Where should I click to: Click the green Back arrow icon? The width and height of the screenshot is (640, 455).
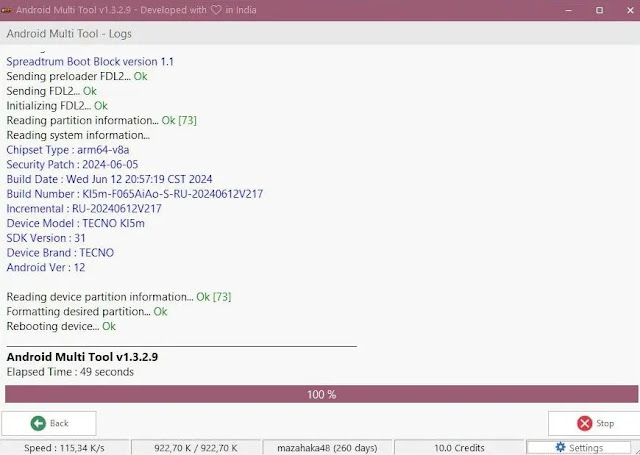38,423
